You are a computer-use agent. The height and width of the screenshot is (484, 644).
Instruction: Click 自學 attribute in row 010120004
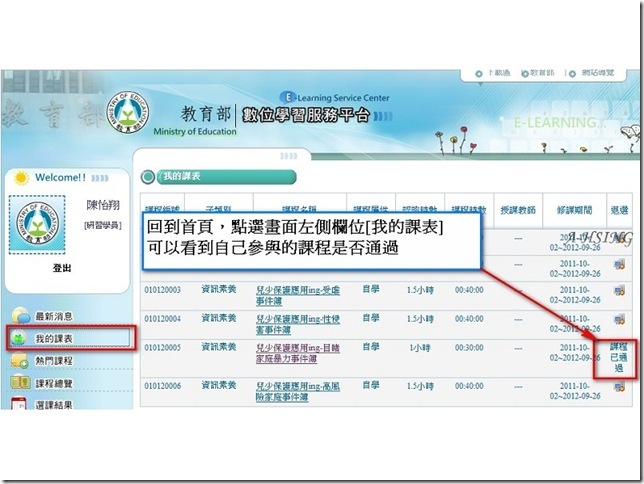370,318
